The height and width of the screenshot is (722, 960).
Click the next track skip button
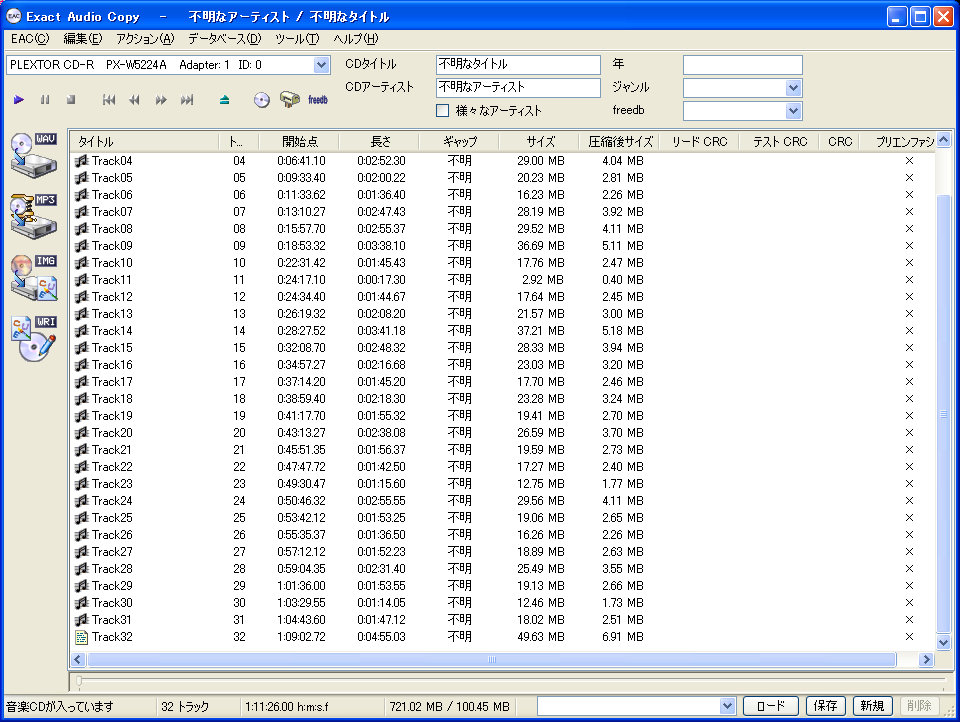coord(187,100)
